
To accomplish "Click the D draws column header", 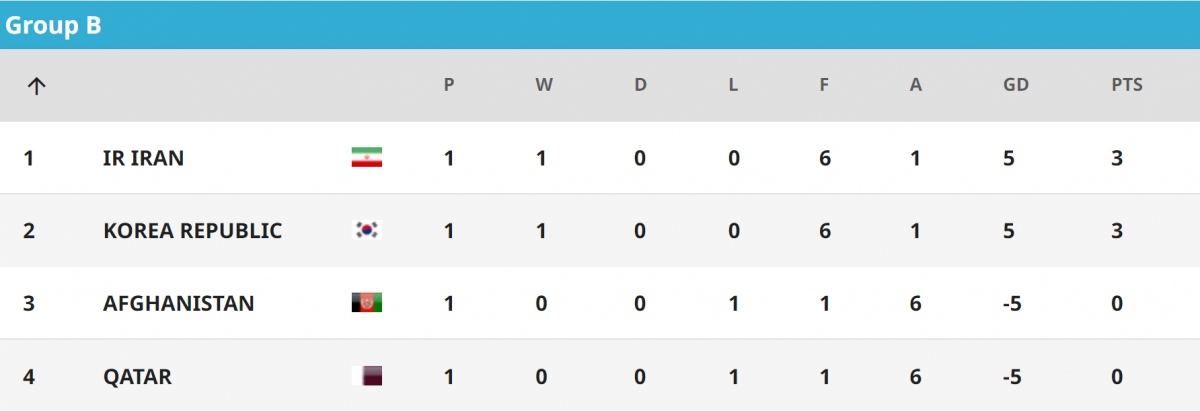I will pyautogui.click(x=640, y=85).
